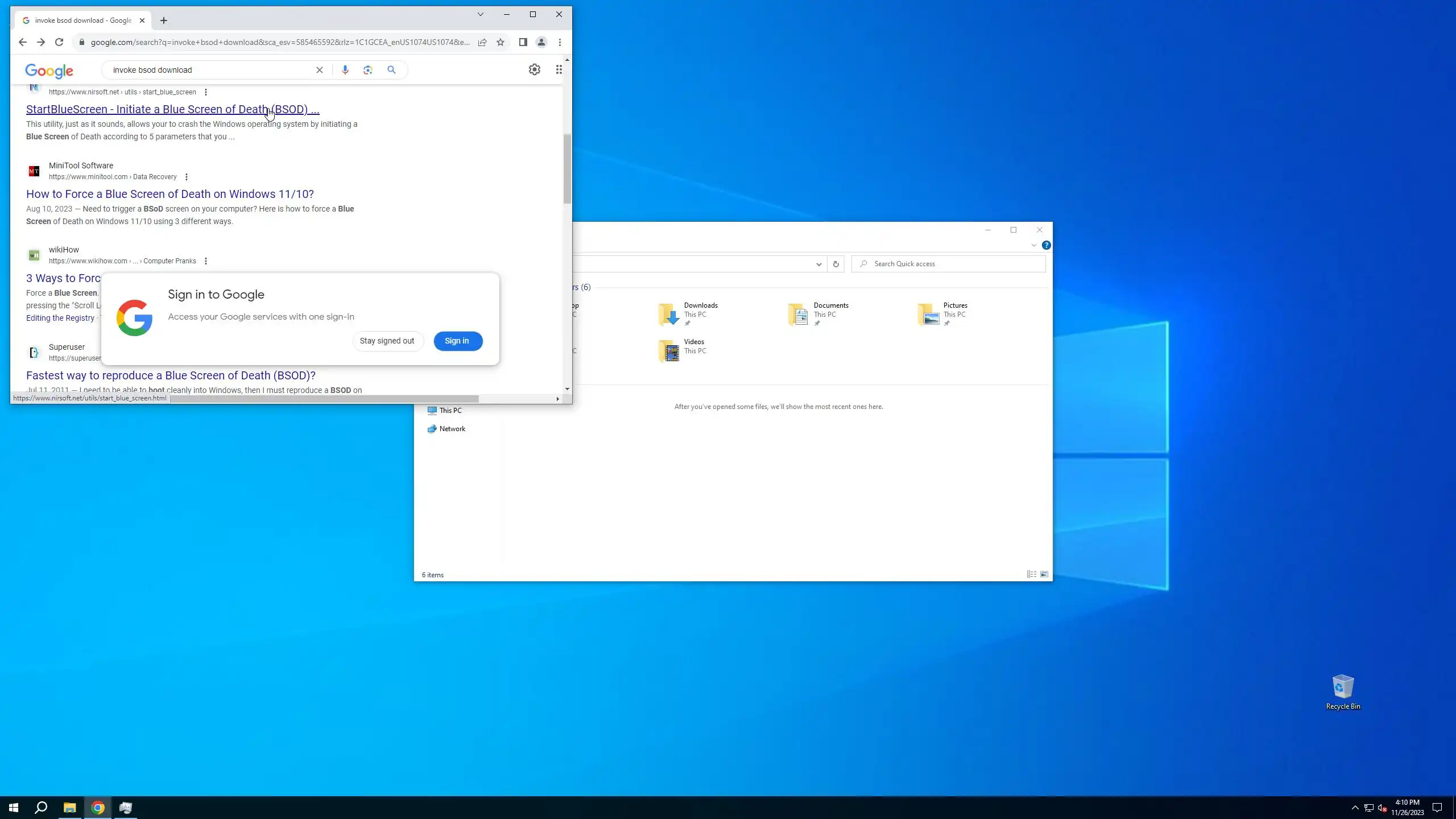1456x819 pixels.
Task: Open StartBlueScreen nirsoft result link
Action: click(172, 109)
